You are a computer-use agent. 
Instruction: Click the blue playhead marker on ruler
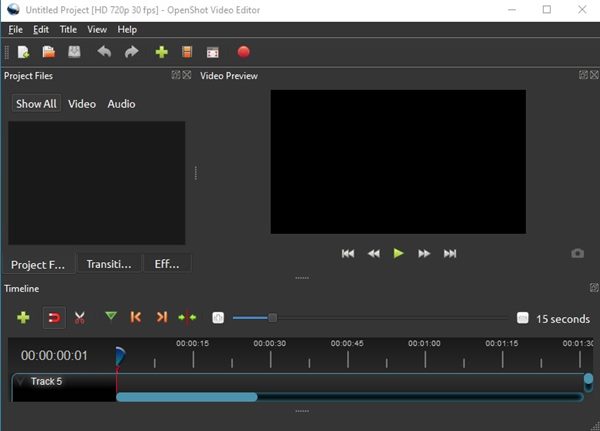click(x=119, y=357)
